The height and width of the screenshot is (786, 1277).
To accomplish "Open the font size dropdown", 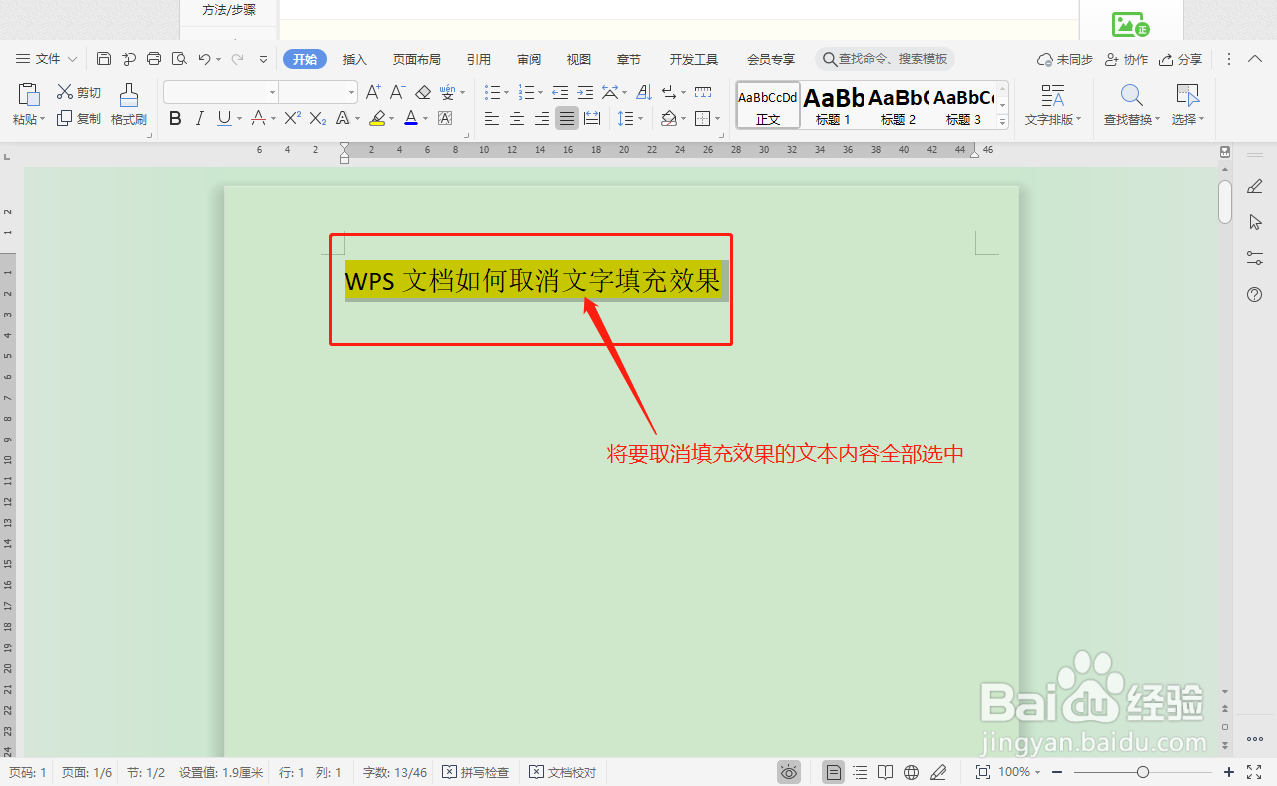I will click(x=351, y=92).
